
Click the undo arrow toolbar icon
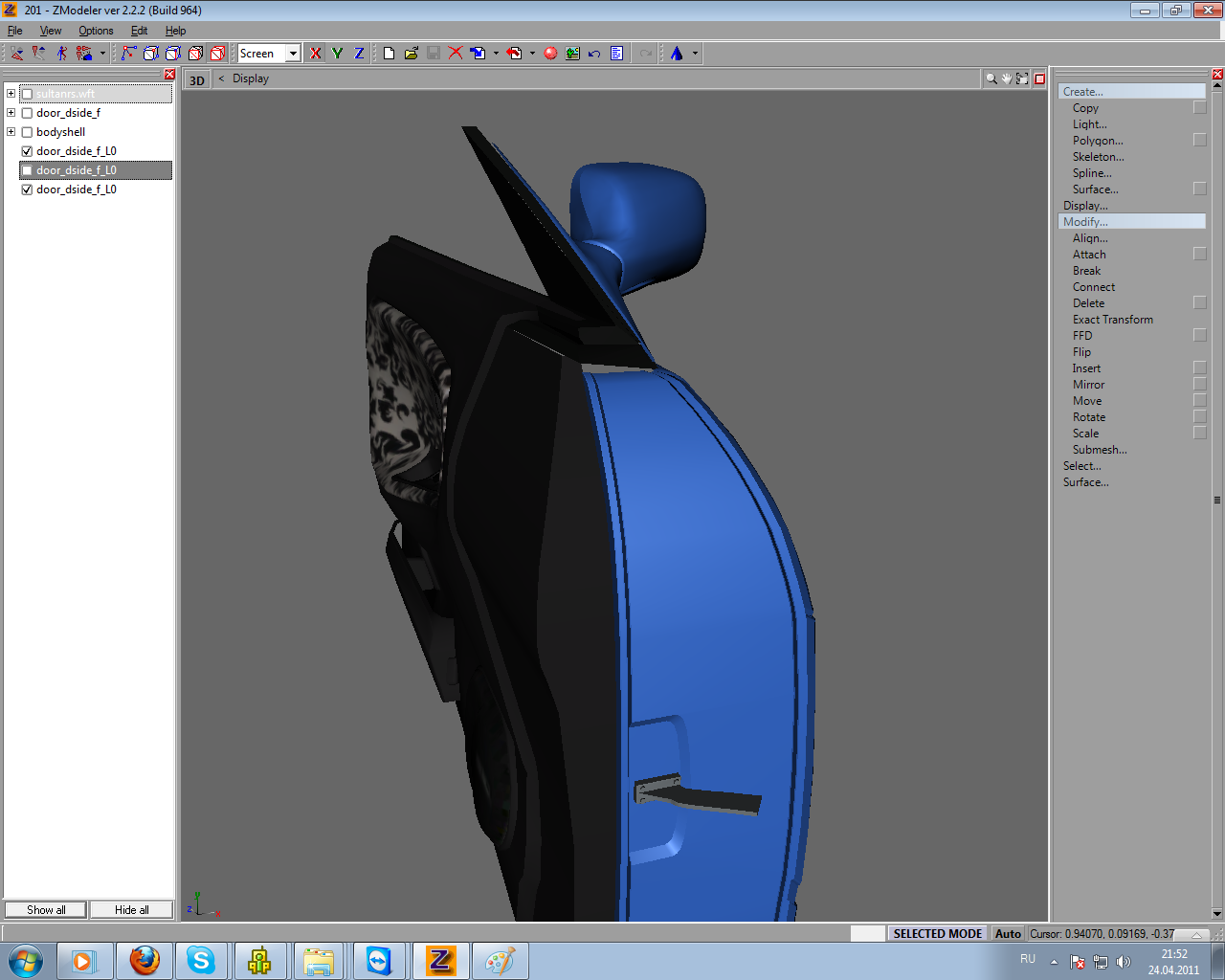tap(594, 54)
